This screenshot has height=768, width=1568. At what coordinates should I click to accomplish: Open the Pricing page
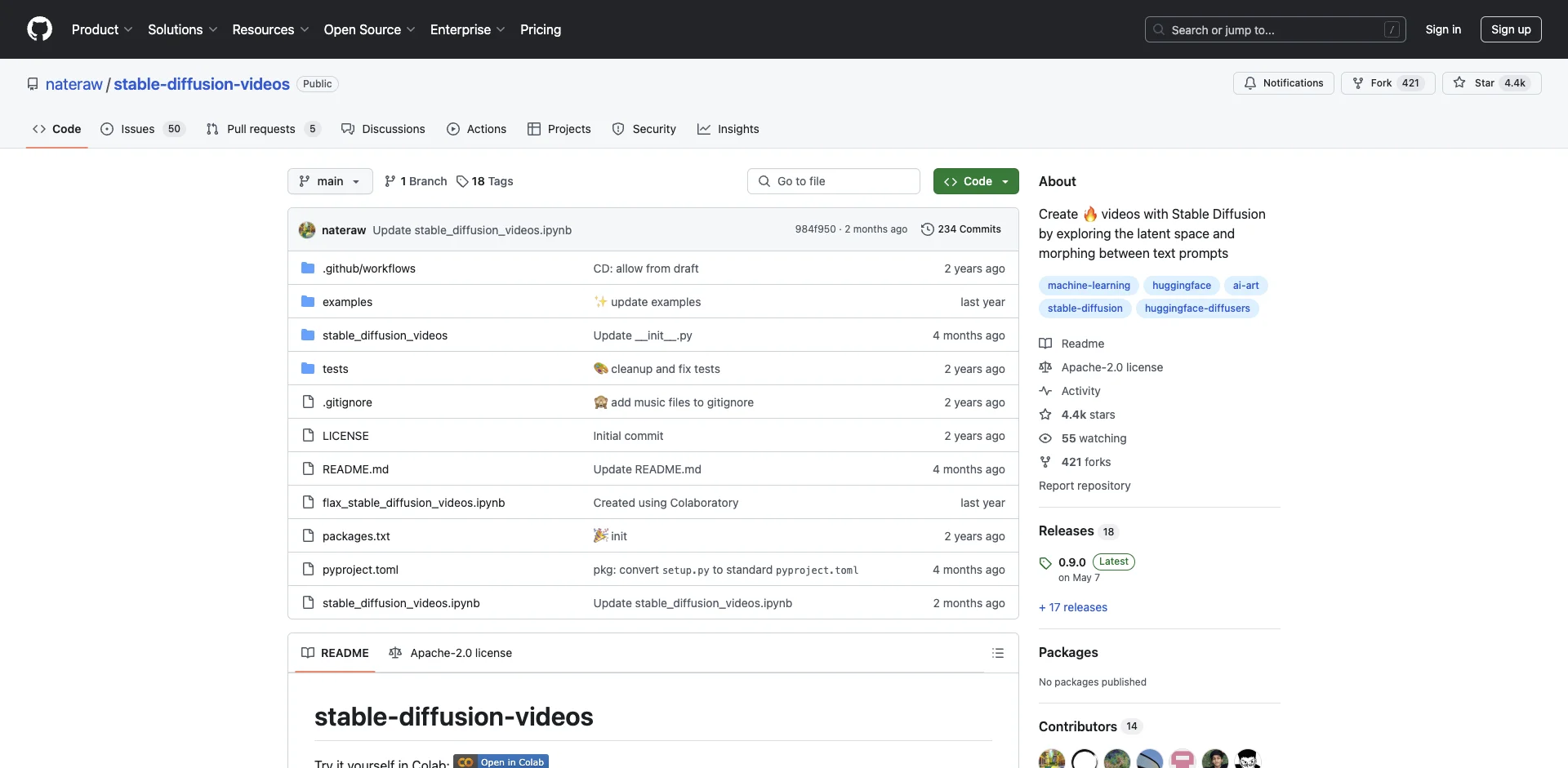coord(541,29)
